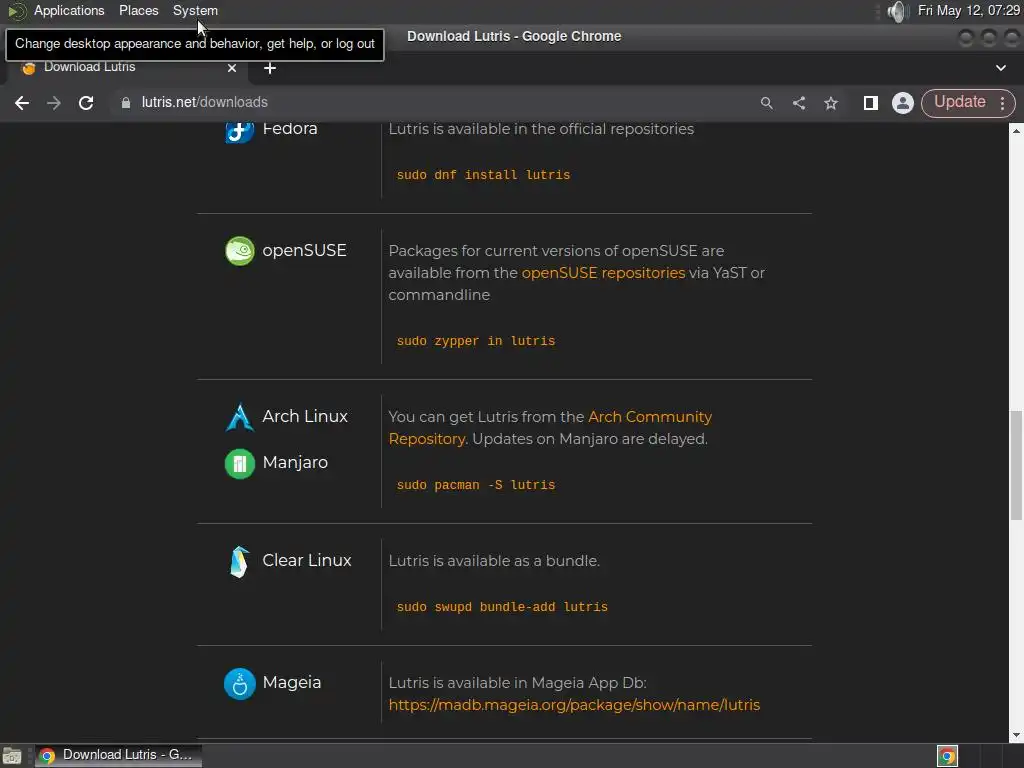Click the Mageia logo icon
The height and width of the screenshot is (768, 1024).
240,684
